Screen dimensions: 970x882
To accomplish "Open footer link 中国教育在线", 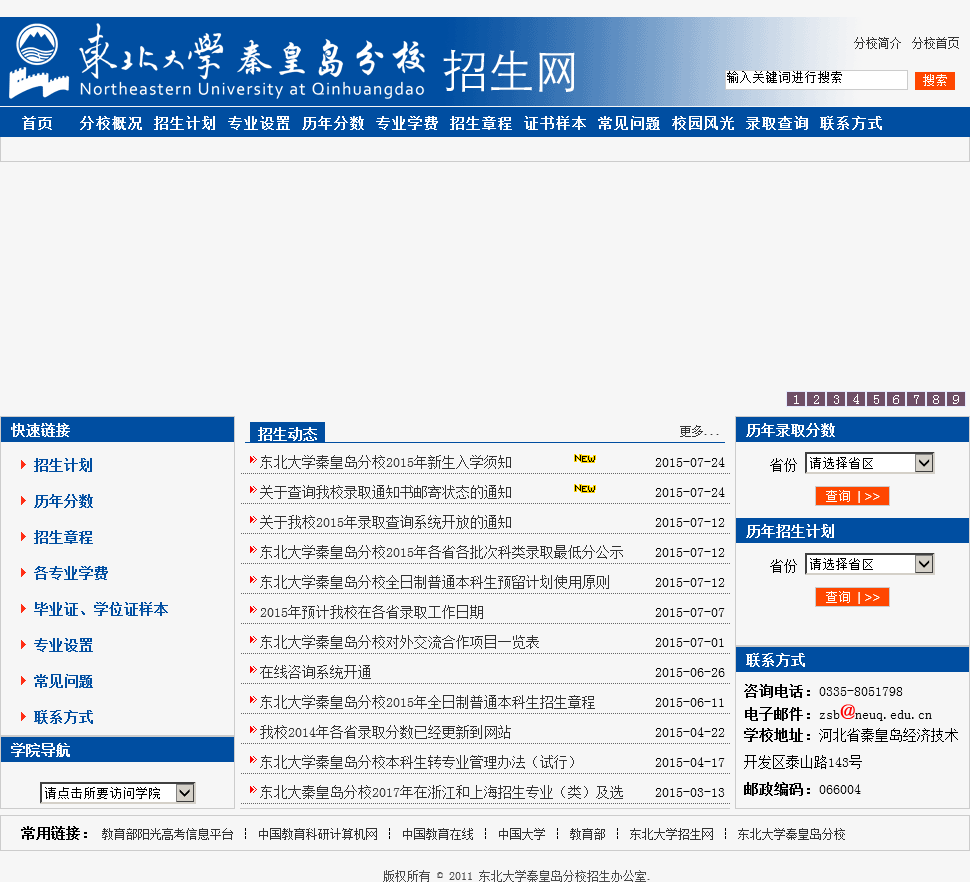I will 437,834.
